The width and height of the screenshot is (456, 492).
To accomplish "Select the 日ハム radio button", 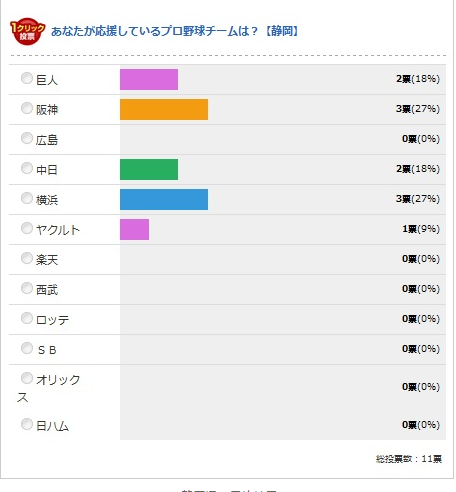I will point(27,424).
